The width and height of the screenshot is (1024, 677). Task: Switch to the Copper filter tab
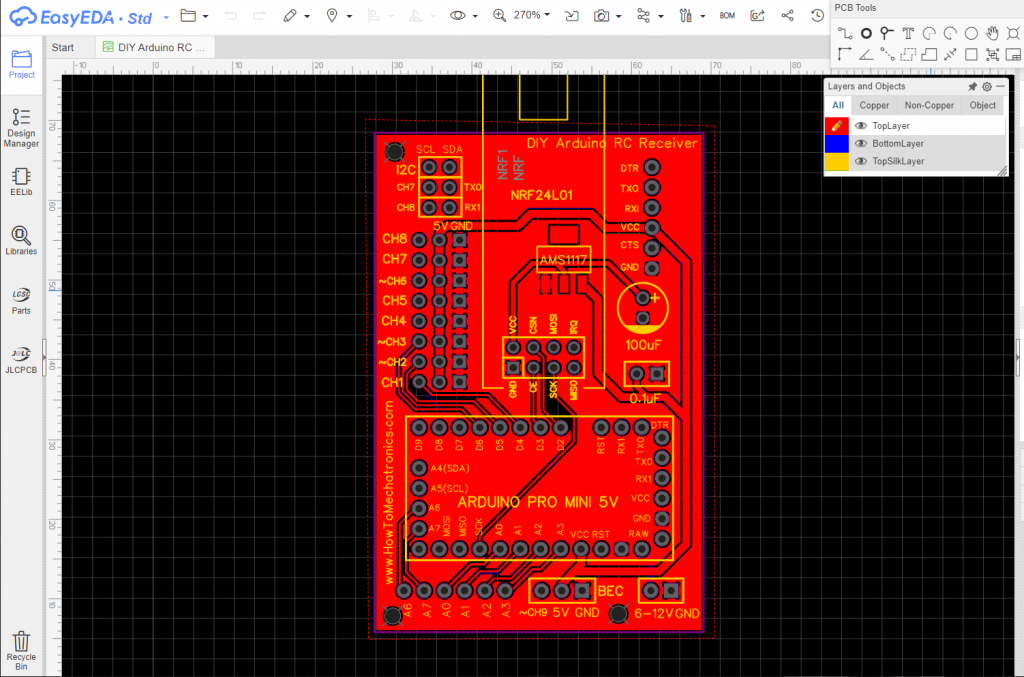tap(874, 104)
